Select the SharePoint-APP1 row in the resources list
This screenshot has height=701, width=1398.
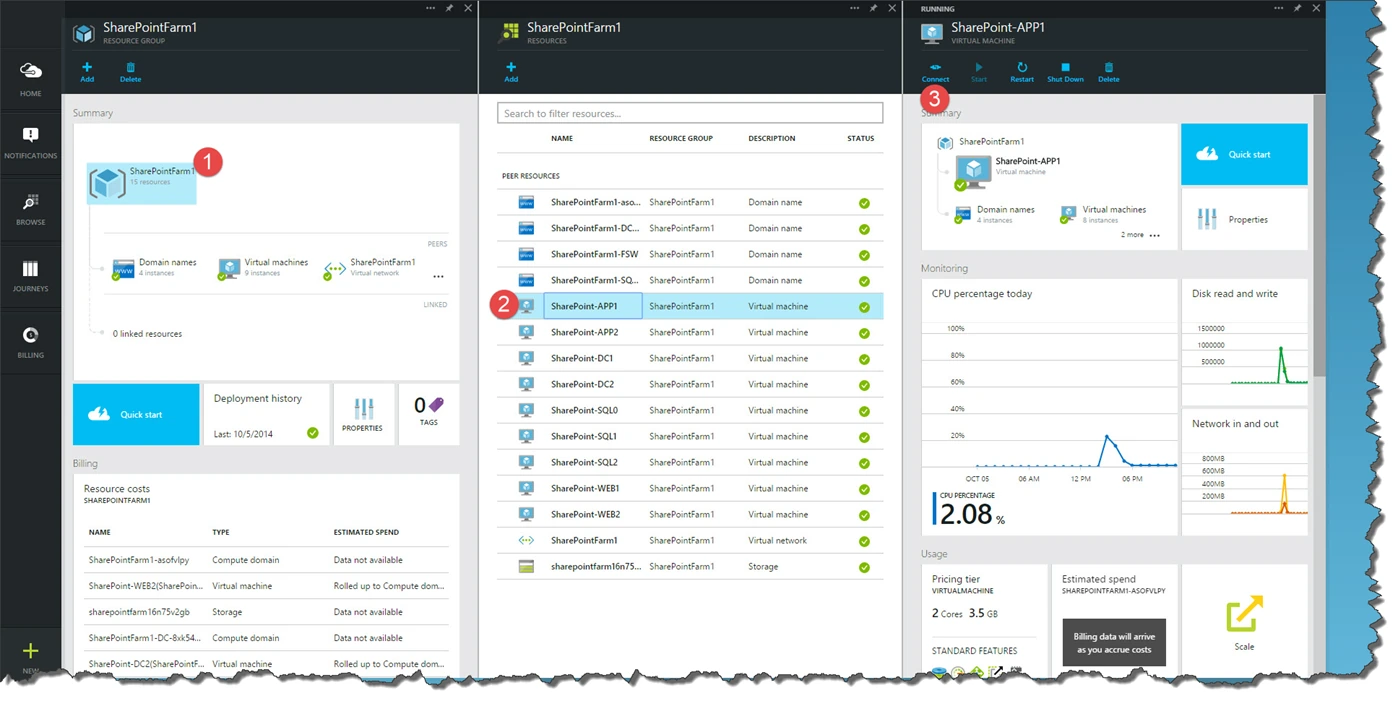pos(690,306)
